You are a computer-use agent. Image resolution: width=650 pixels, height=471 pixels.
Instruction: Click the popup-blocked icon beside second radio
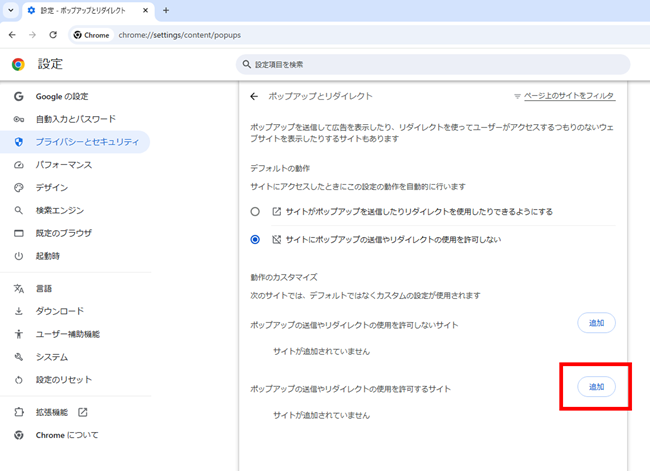pyautogui.click(x=276, y=240)
